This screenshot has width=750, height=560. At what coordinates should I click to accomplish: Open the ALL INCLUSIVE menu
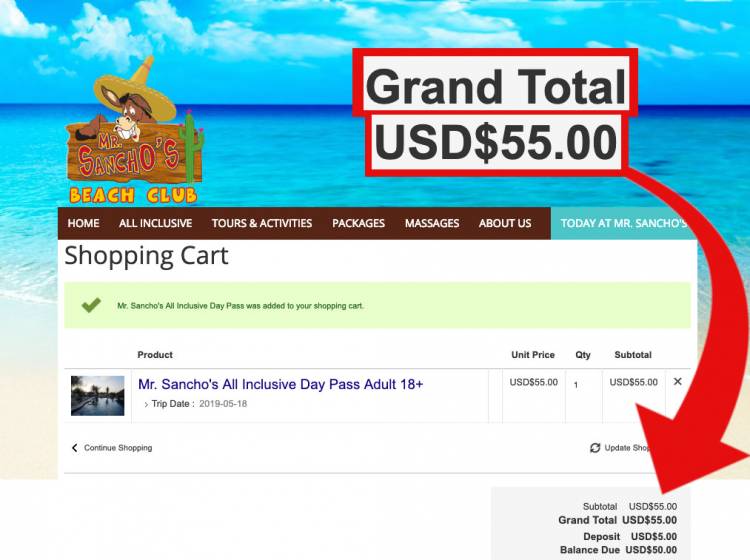155,223
